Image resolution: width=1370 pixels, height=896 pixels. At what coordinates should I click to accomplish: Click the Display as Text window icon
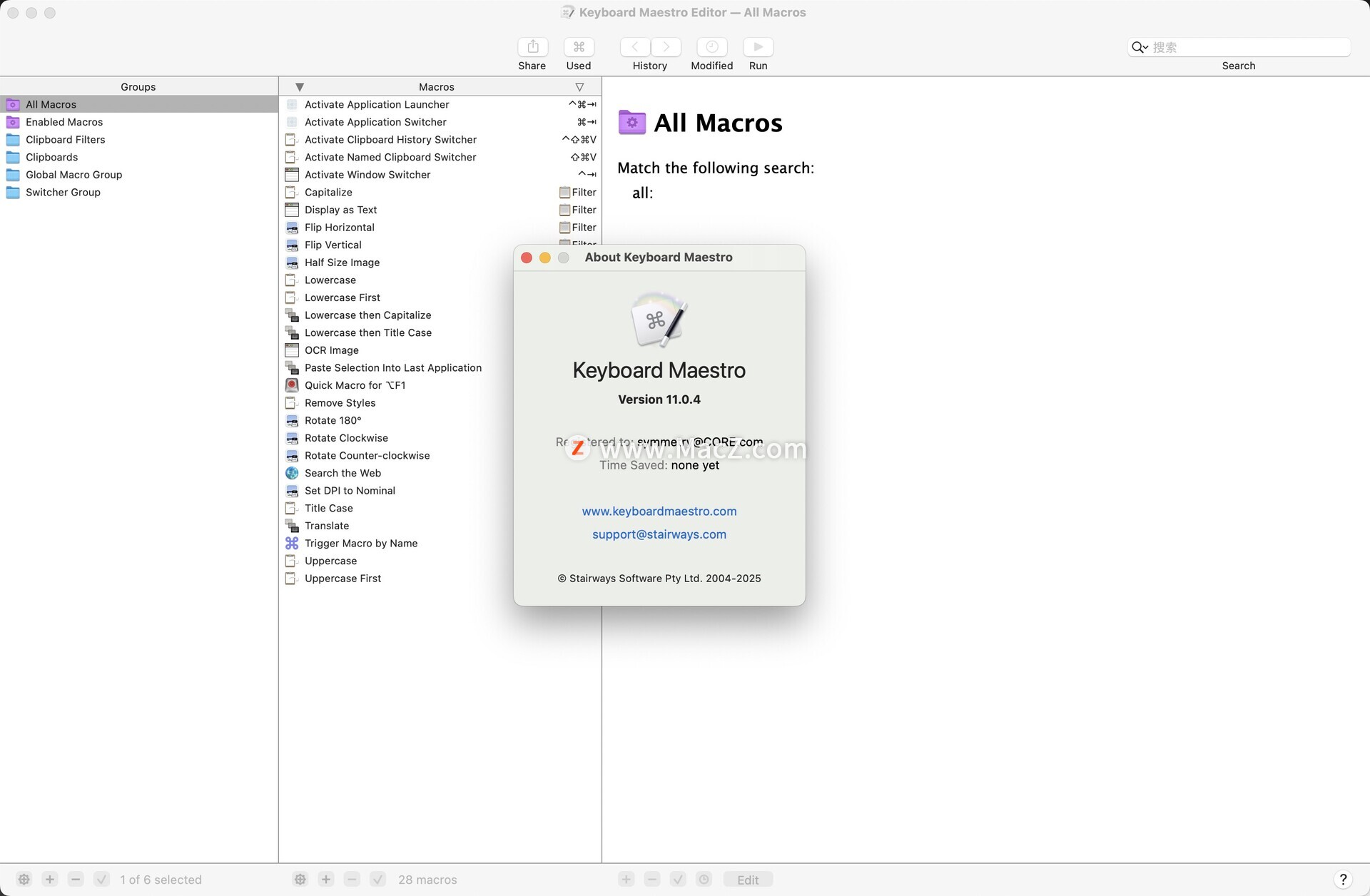tap(291, 210)
